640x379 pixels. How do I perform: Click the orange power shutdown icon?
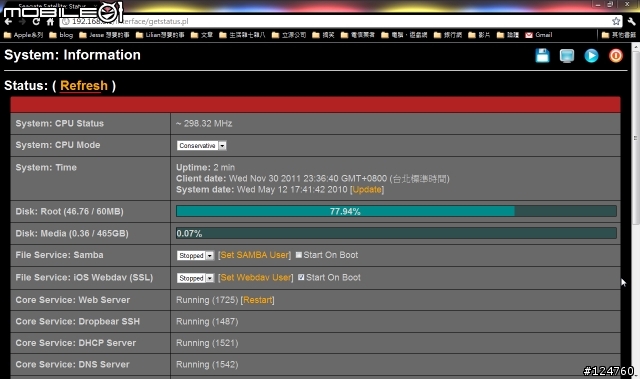point(616,55)
